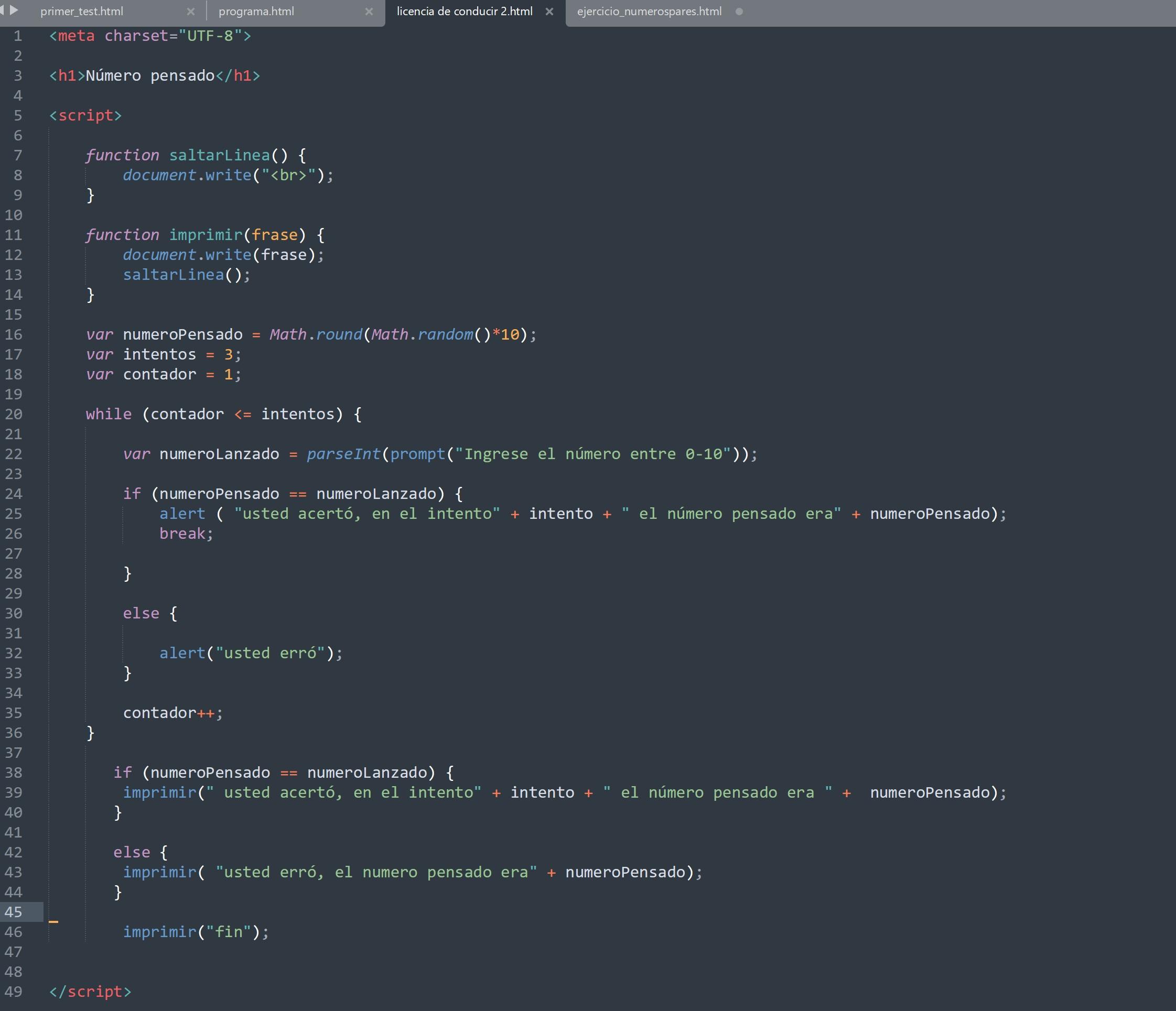Click 'Math.round' on line 16
Screen dimensions: 1176x1011
coord(316,334)
